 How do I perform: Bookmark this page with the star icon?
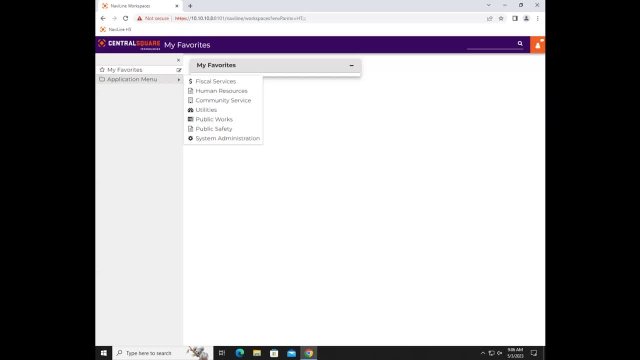pos(501,18)
